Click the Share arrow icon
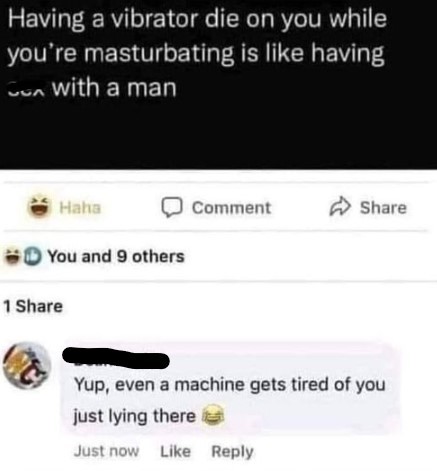Screen dimensions: 437x471 tap(340, 207)
